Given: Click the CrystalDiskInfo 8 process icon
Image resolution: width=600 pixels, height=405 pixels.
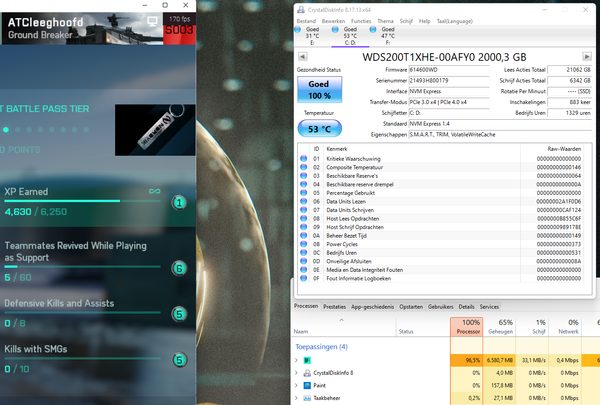Looking at the screenshot, I should tap(307, 372).
